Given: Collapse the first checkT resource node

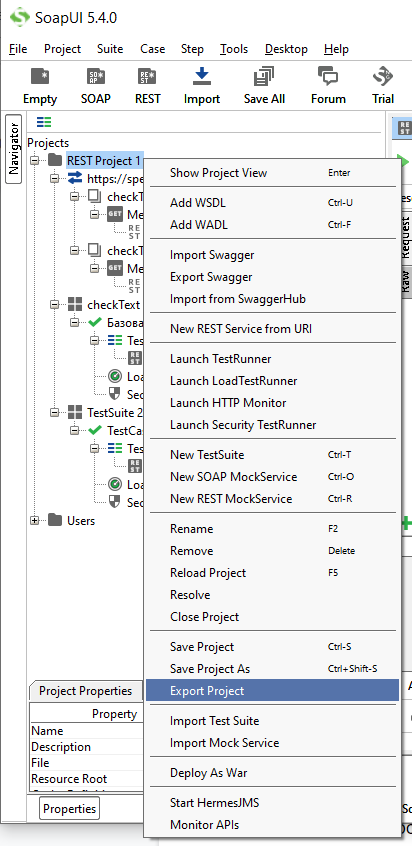Looking at the screenshot, I should pos(75,196).
